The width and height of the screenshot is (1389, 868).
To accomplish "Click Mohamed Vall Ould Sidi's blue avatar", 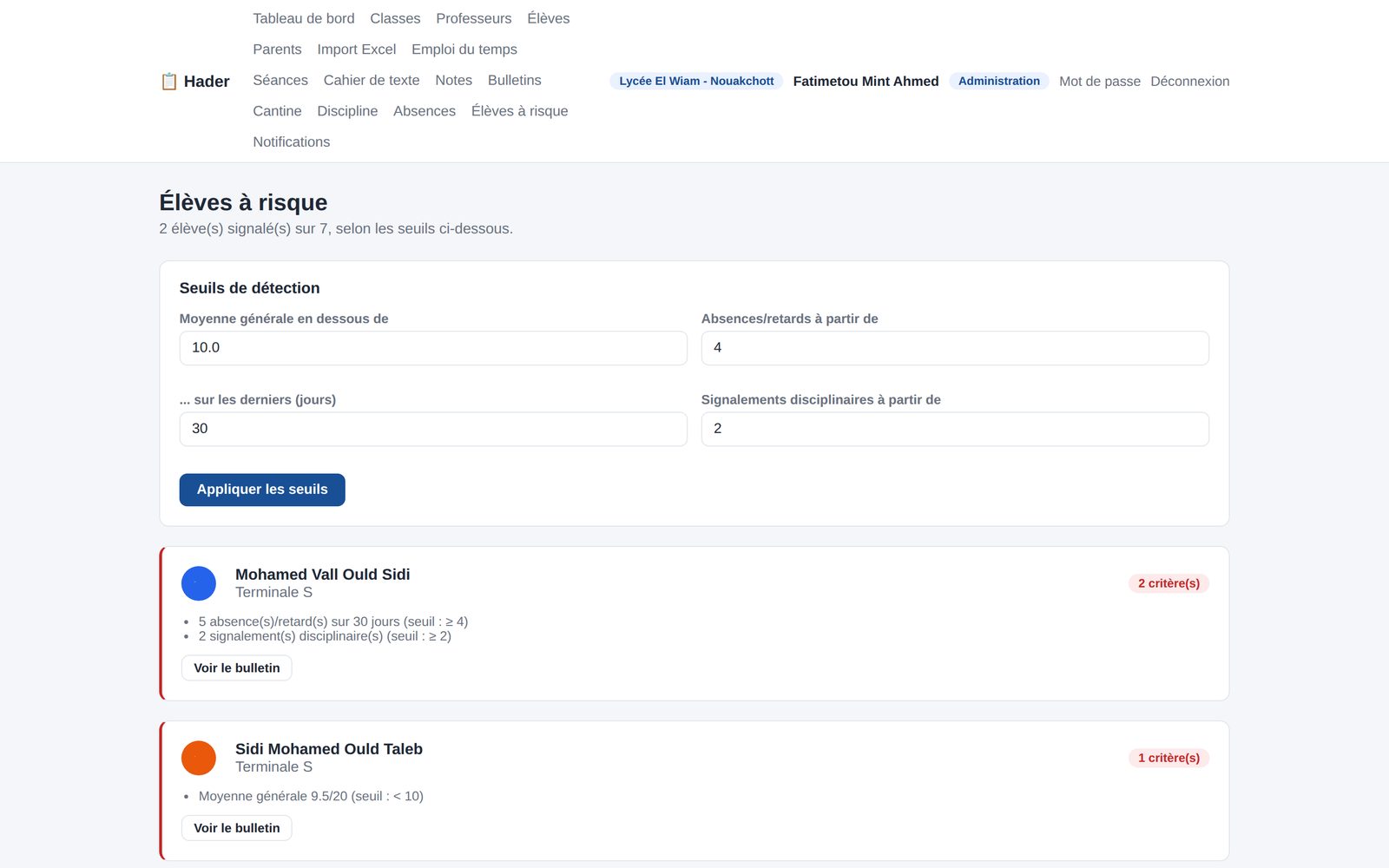I will click(x=199, y=583).
